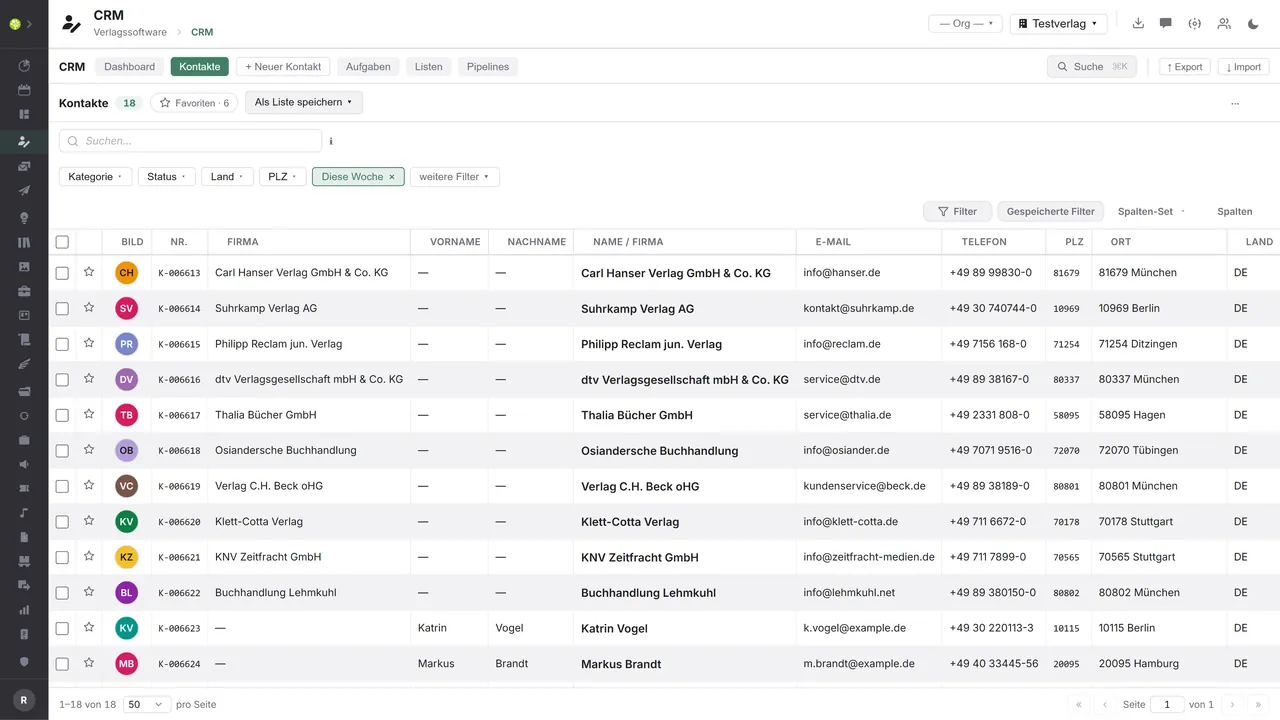
Task: Check the Suhrkamp Verlag AG row checkbox
Action: pos(62,309)
